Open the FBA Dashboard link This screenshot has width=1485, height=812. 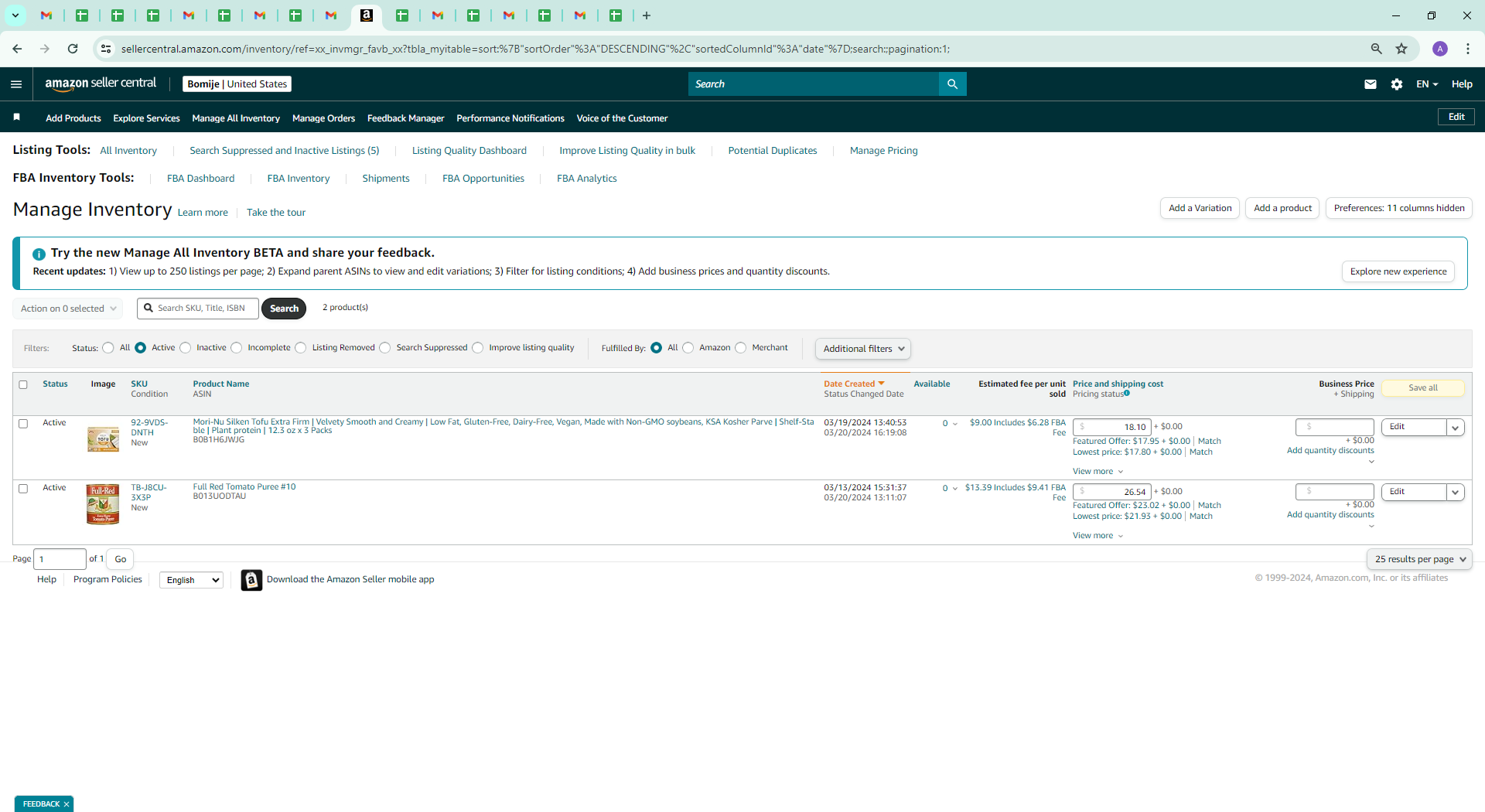[200, 179]
